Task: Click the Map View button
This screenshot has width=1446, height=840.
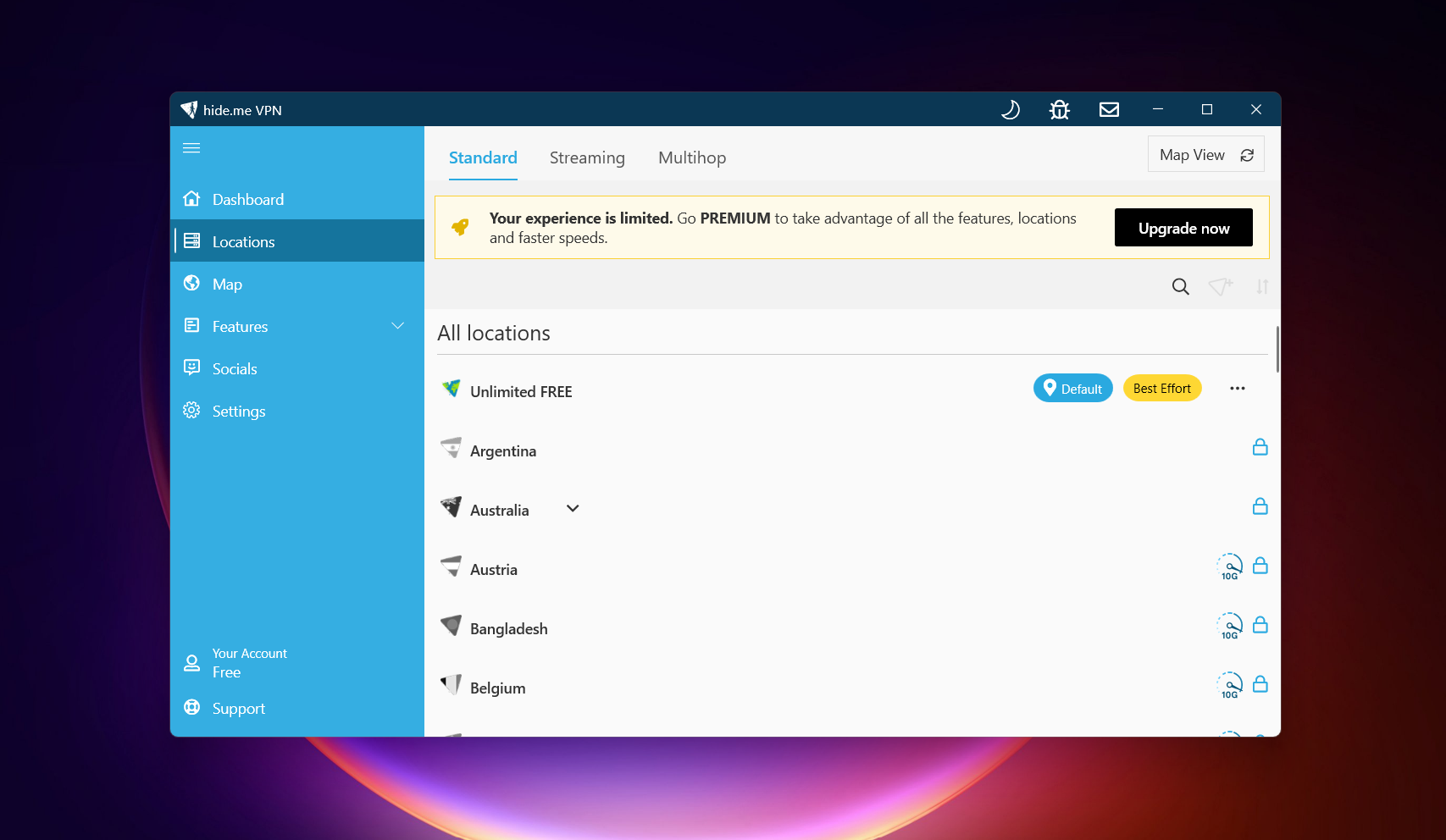Action: coord(1205,154)
